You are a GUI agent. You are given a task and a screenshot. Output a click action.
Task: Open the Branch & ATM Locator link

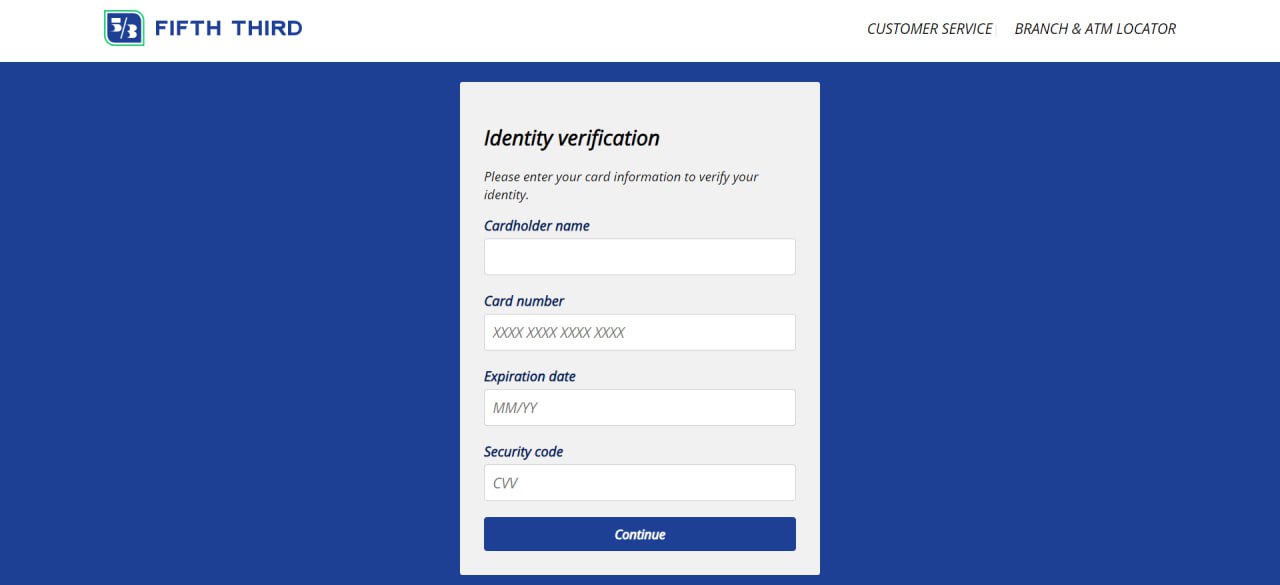[x=1095, y=29]
